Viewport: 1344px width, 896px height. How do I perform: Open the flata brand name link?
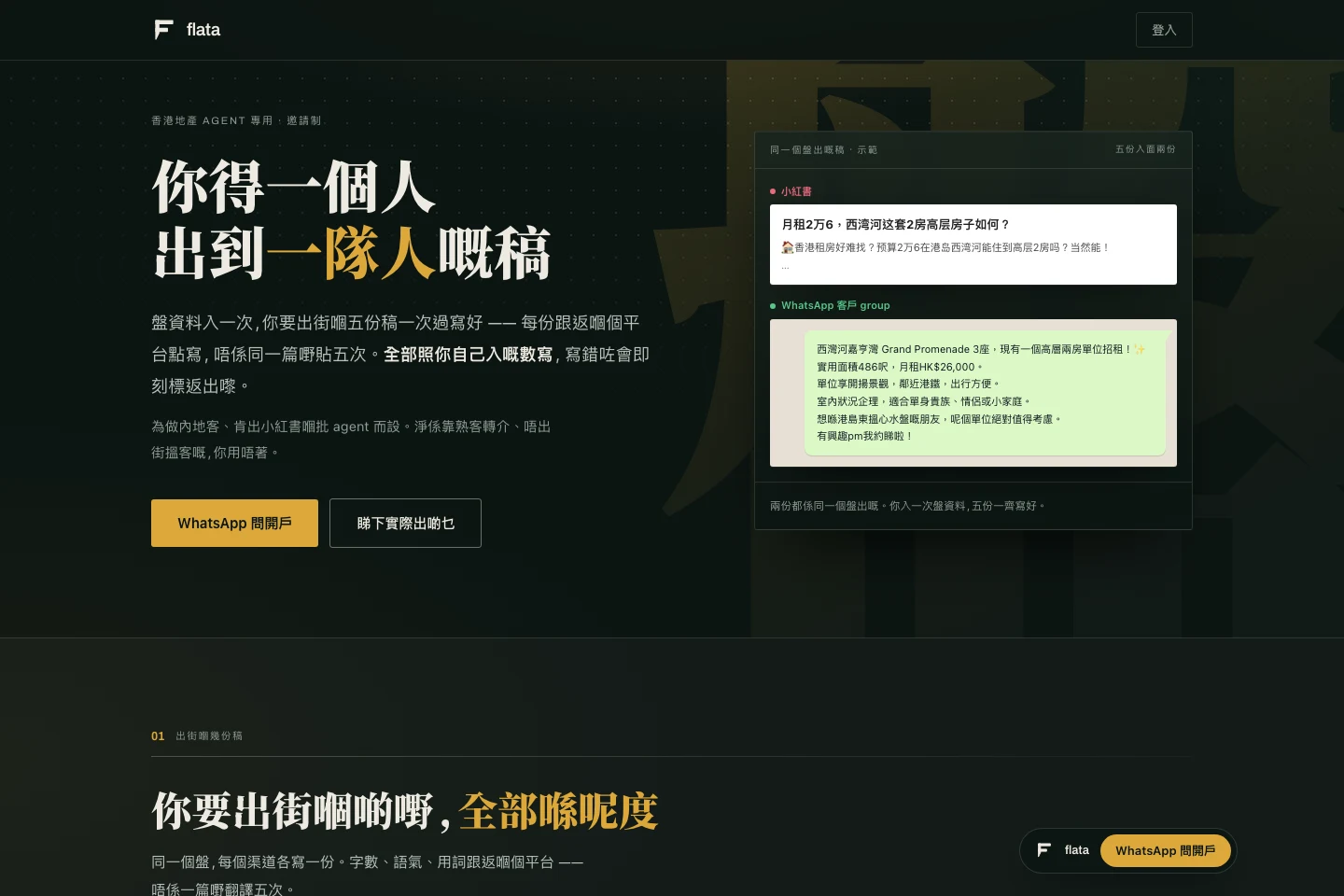[203, 30]
